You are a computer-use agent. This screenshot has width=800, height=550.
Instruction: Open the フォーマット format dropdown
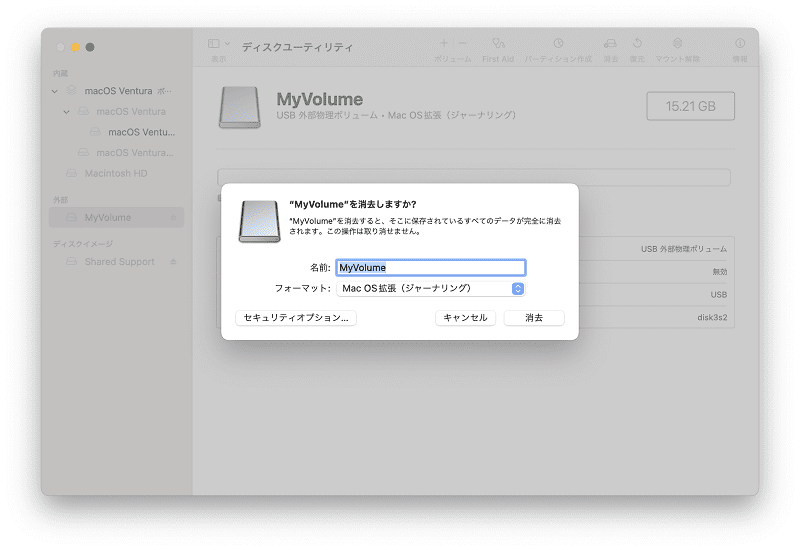(431, 288)
